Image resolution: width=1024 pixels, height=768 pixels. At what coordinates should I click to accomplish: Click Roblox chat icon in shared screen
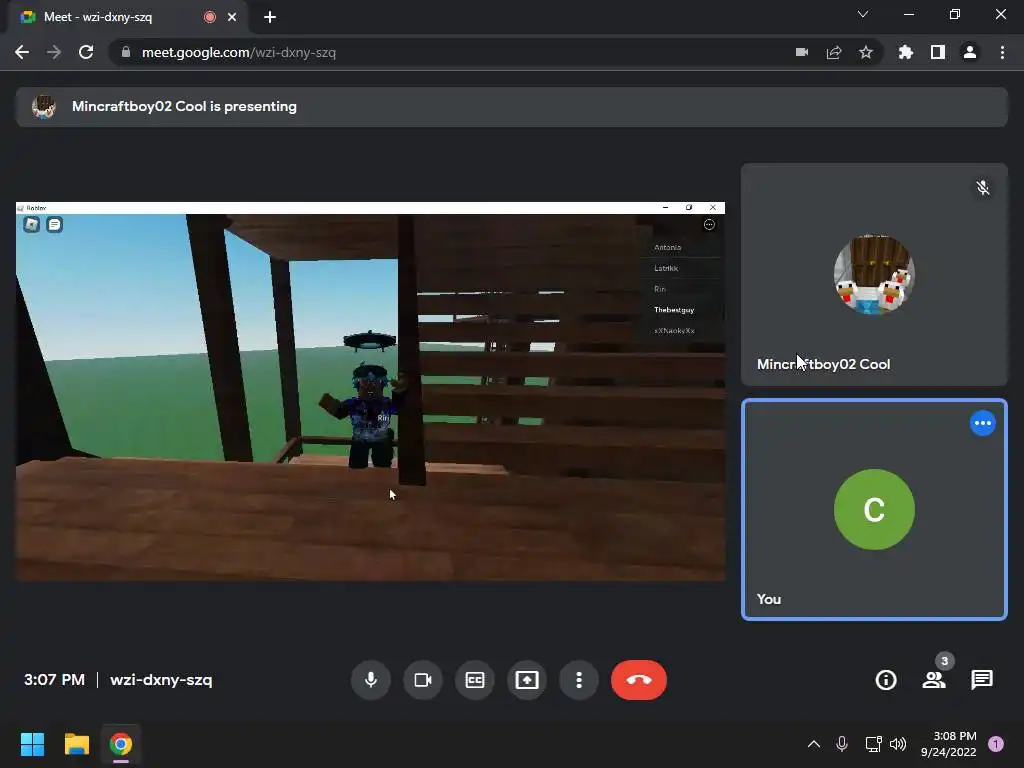click(54, 225)
